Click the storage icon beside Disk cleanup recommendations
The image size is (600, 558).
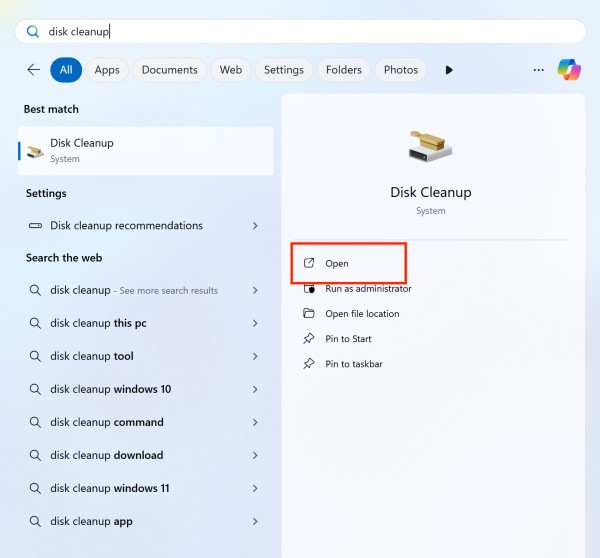click(35, 225)
